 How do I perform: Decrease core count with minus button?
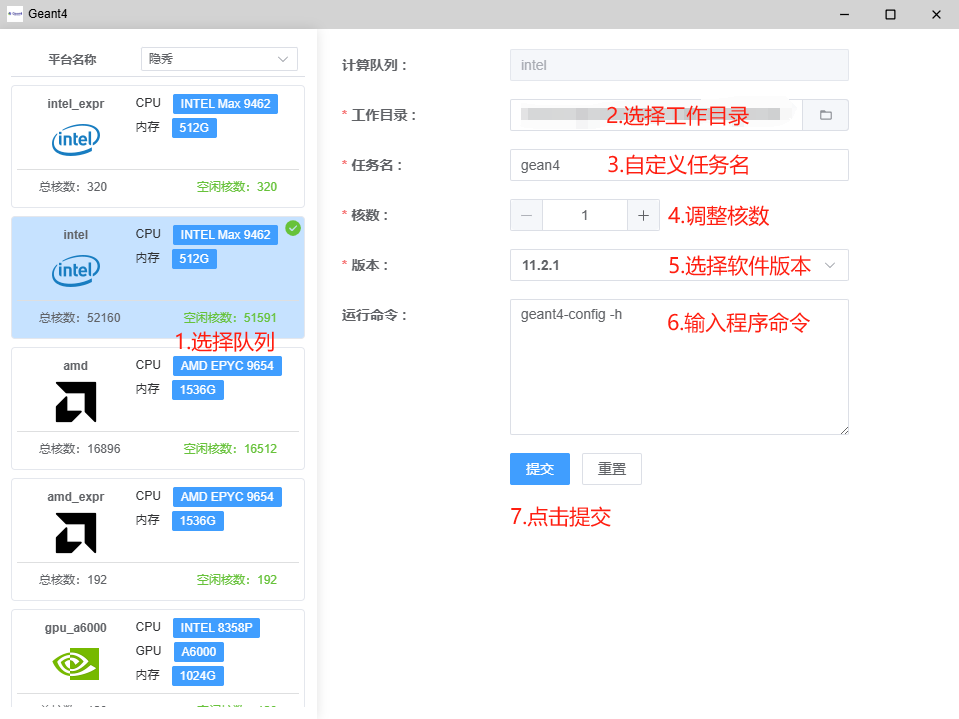527,215
